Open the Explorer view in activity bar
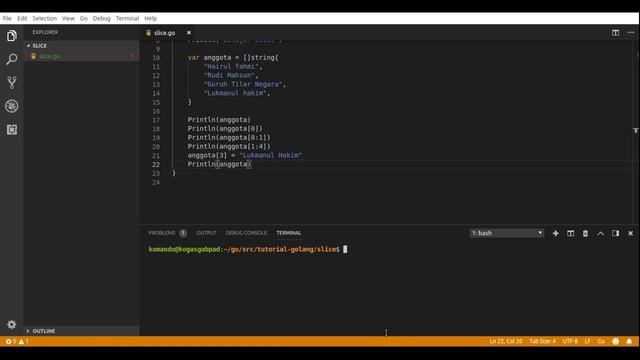Screen dimensions: 640x360 pyautogui.click(x=11, y=36)
